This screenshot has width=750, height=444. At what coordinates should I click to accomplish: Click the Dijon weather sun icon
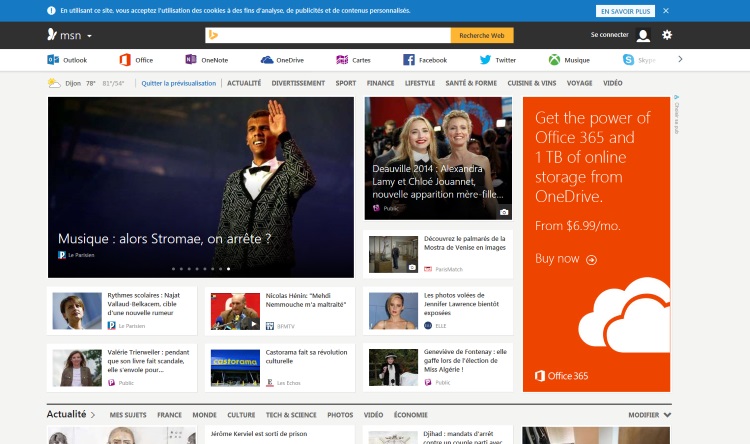point(54,83)
